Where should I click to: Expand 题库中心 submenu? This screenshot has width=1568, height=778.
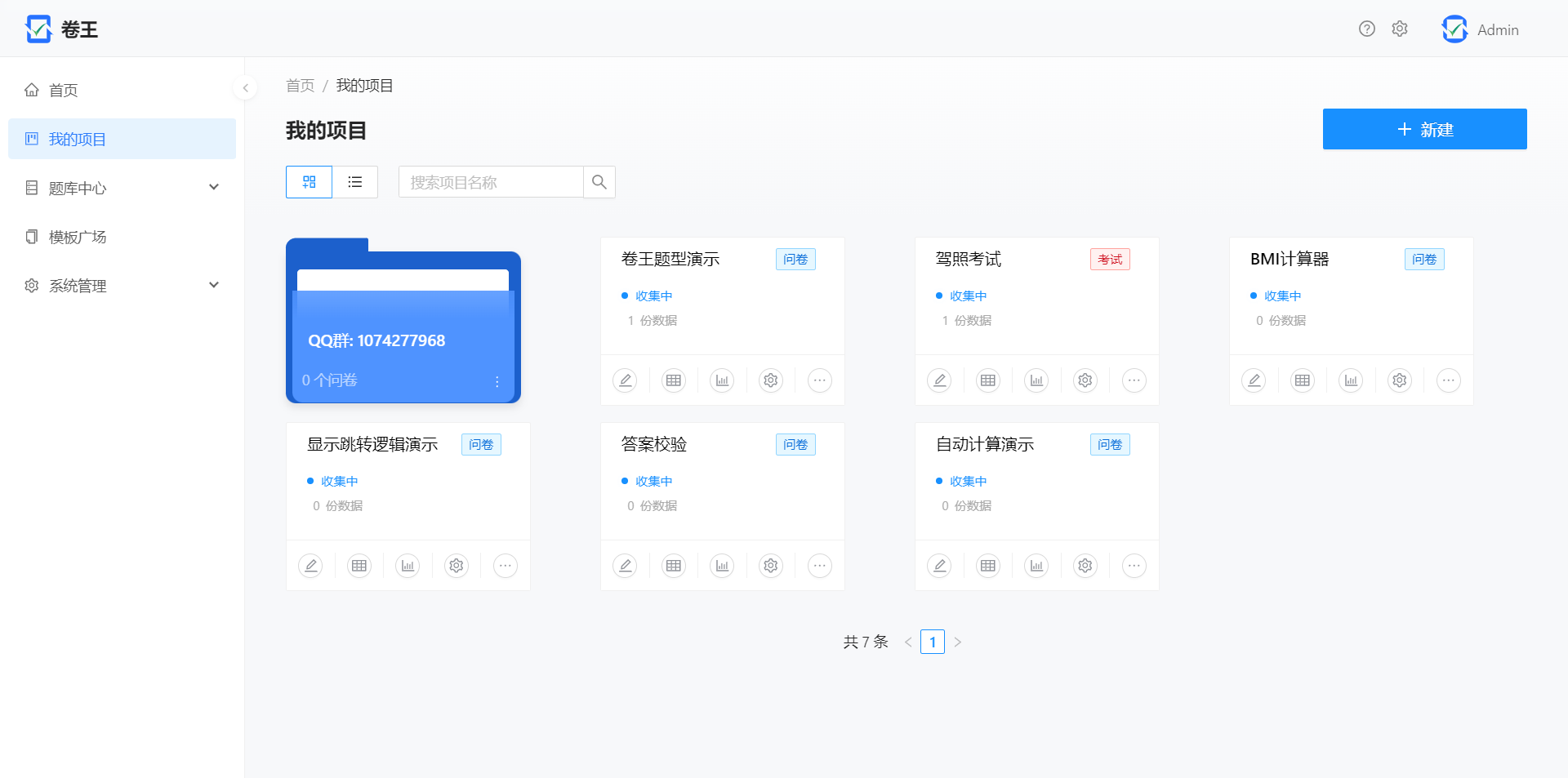(x=122, y=188)
